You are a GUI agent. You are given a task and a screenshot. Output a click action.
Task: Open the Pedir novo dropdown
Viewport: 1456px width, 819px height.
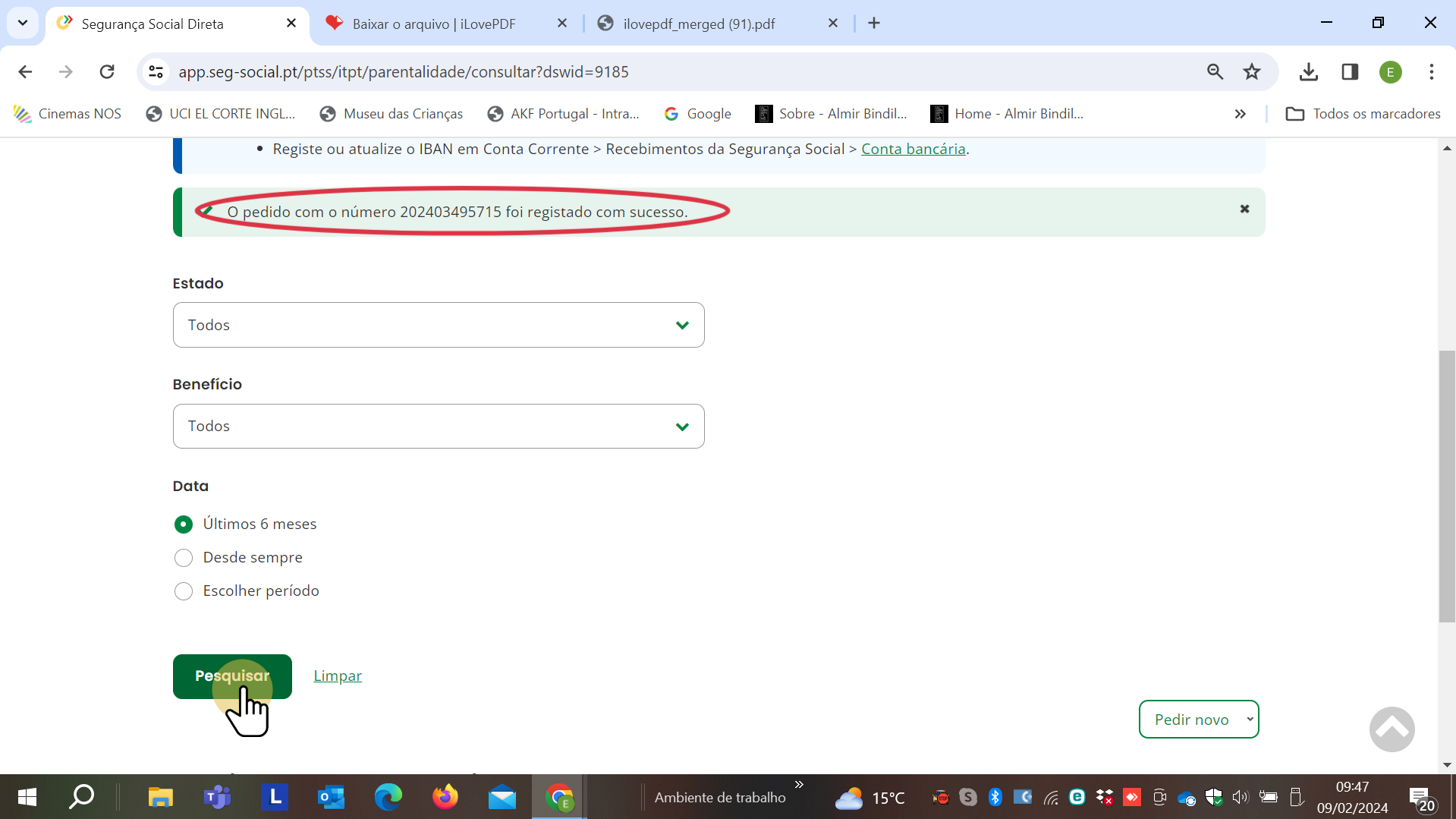1198,720
